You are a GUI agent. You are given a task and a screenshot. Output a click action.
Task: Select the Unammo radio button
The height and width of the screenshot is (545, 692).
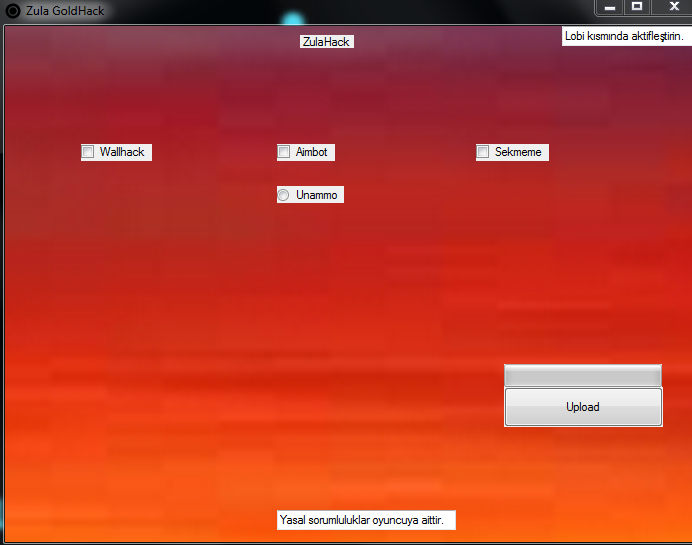(283, 195)
